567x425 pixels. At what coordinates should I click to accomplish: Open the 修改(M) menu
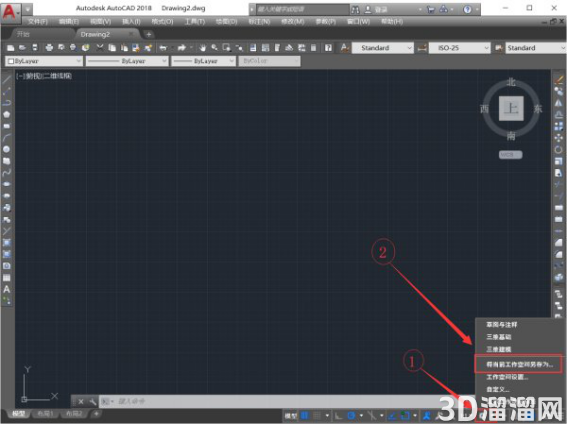[x=293, y=22]
